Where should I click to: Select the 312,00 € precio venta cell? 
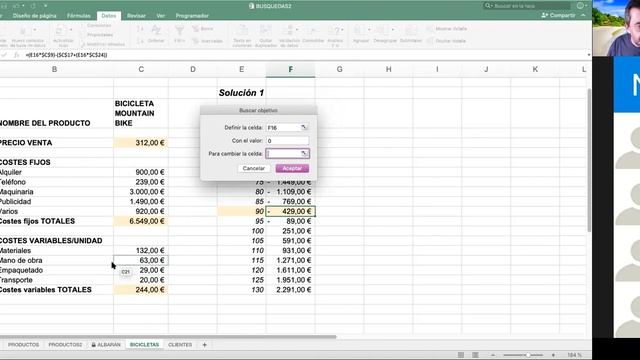point(141,143)
